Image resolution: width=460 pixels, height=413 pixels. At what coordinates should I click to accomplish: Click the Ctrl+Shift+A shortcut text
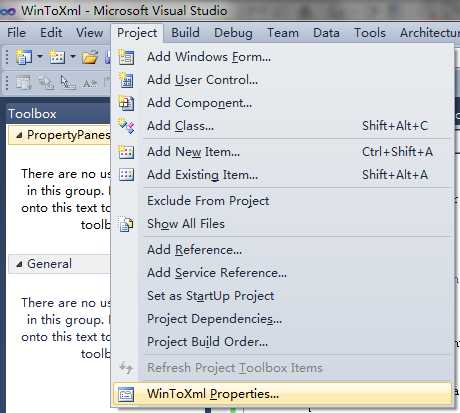pyautogui.click(x=397, y=152)
